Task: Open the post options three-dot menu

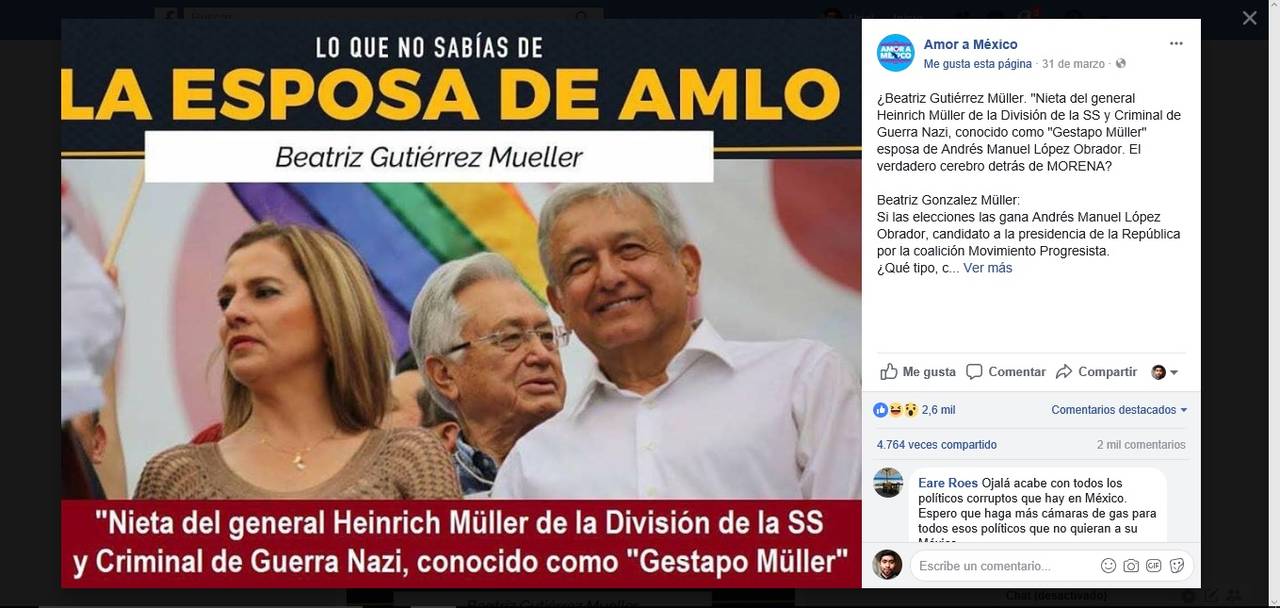Action: point(1176,44)
